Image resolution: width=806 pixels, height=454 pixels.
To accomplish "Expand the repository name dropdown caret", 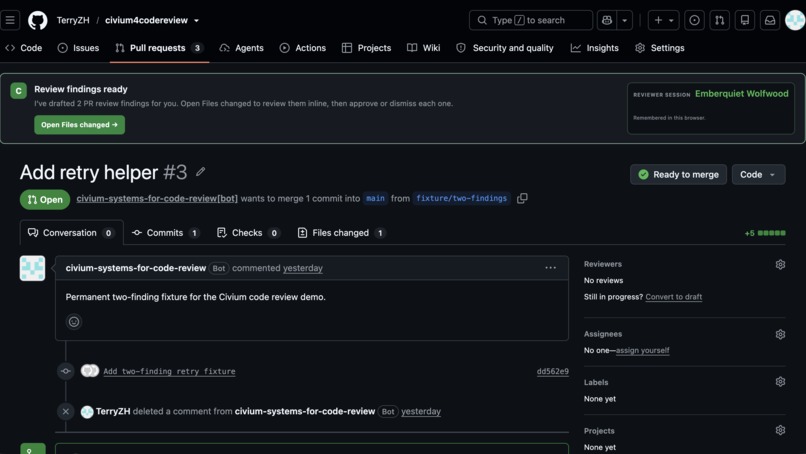I will coord(196,21).
